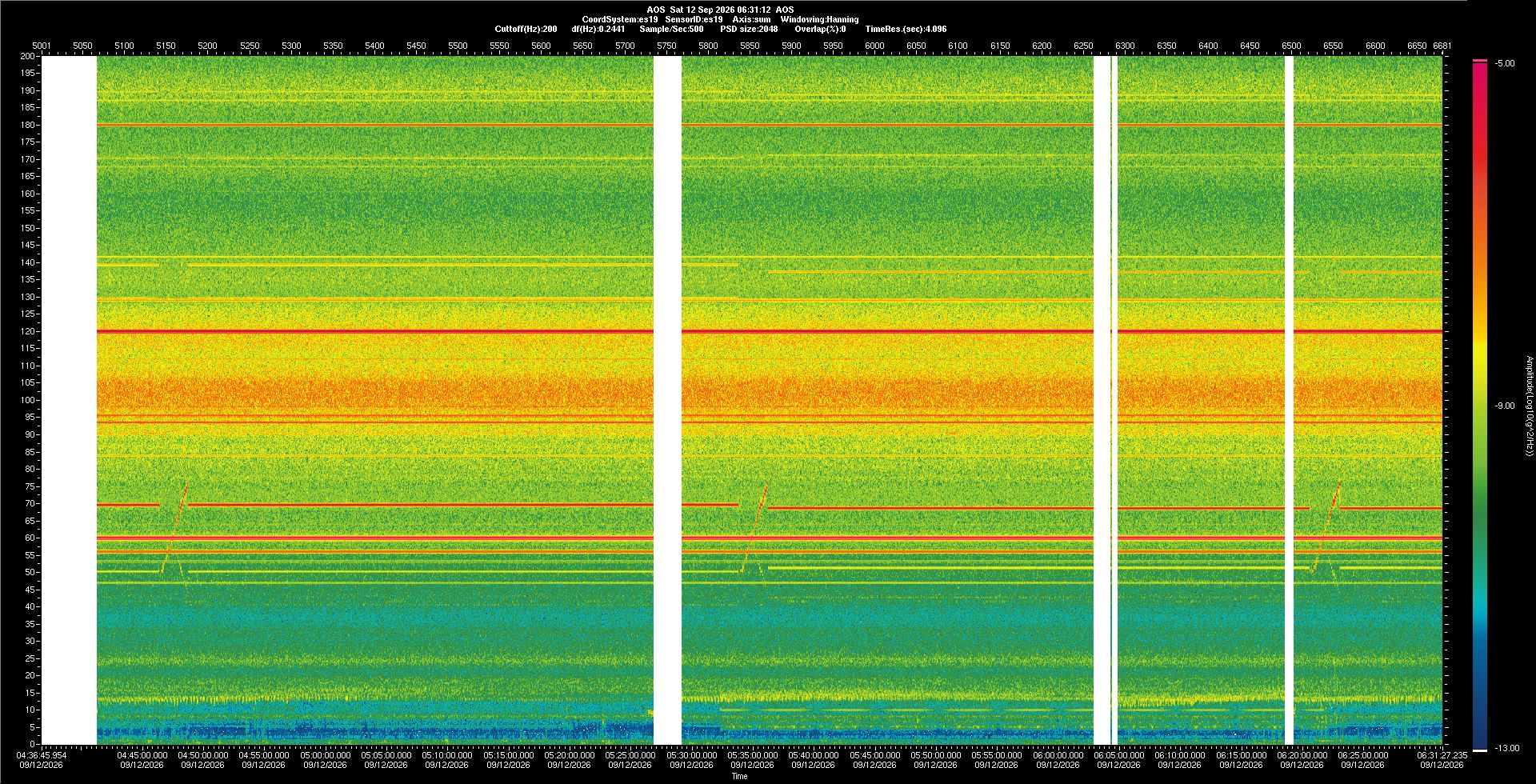The width and height of the screenshot is (1536, 784).
Task: Click the Amplitude Log10 color bar title
Action: click(1529, 406)
